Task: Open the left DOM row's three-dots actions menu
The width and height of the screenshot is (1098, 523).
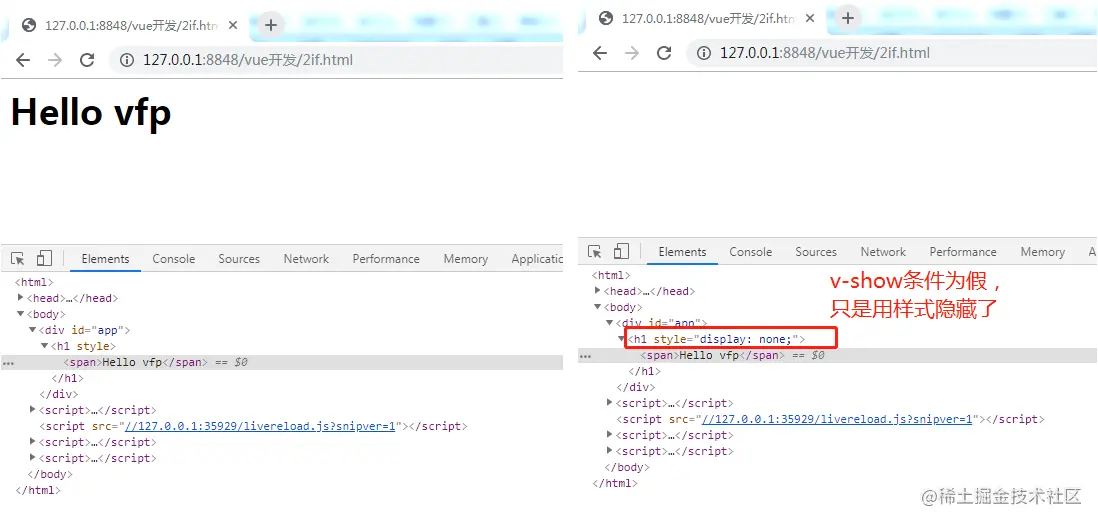Action: 8,363
